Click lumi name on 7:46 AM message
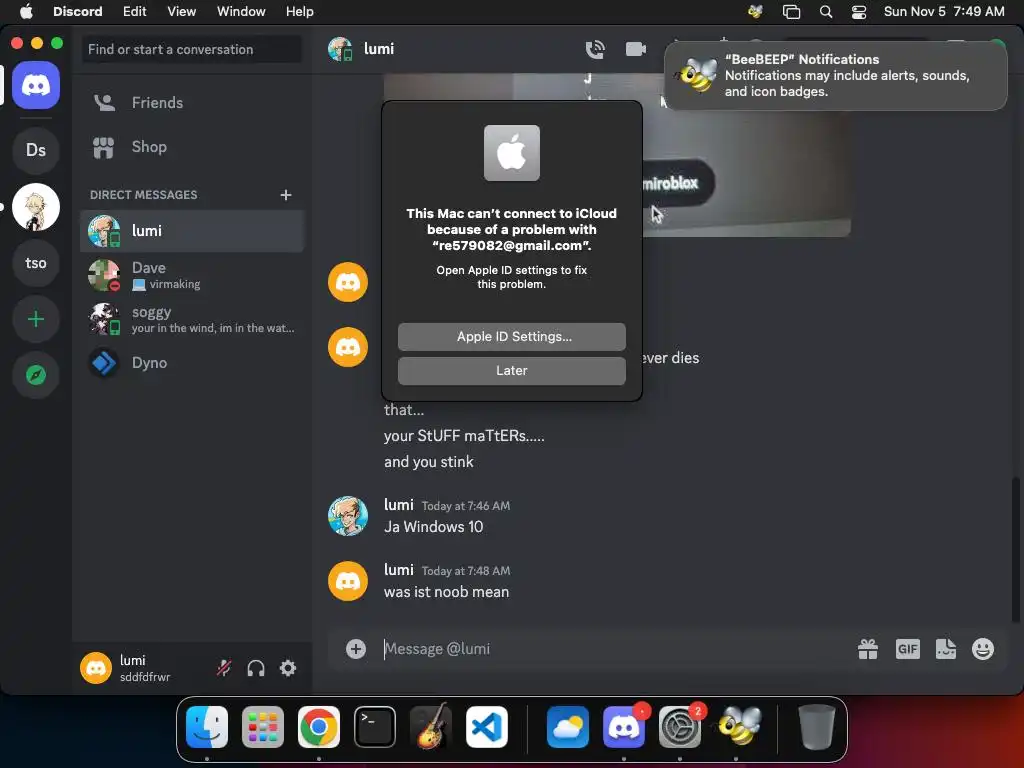 click(398, 505)
